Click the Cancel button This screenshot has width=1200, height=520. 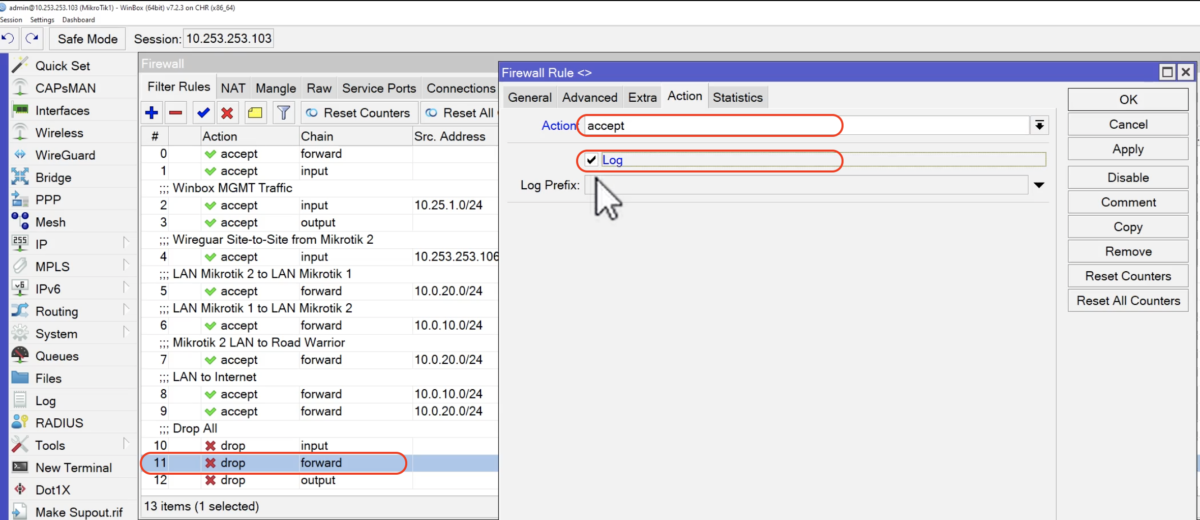pos(1128,124)
